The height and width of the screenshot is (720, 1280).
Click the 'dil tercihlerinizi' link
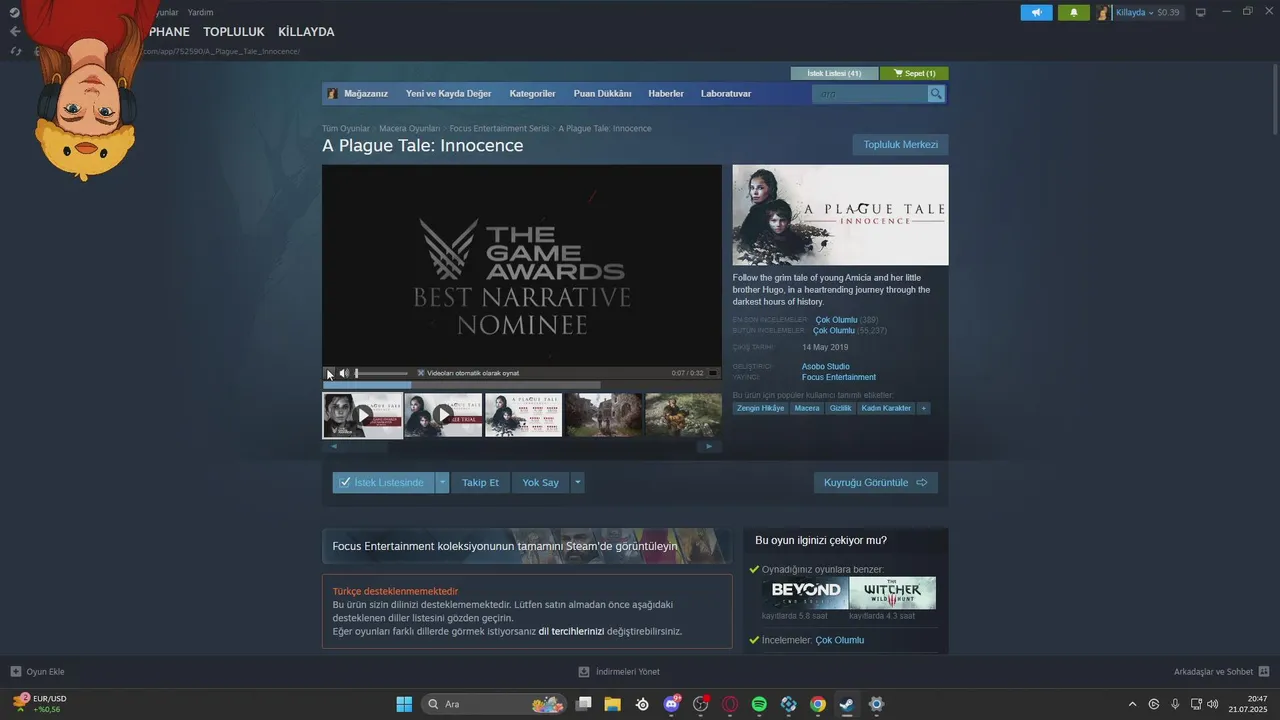tap(571, 631)
